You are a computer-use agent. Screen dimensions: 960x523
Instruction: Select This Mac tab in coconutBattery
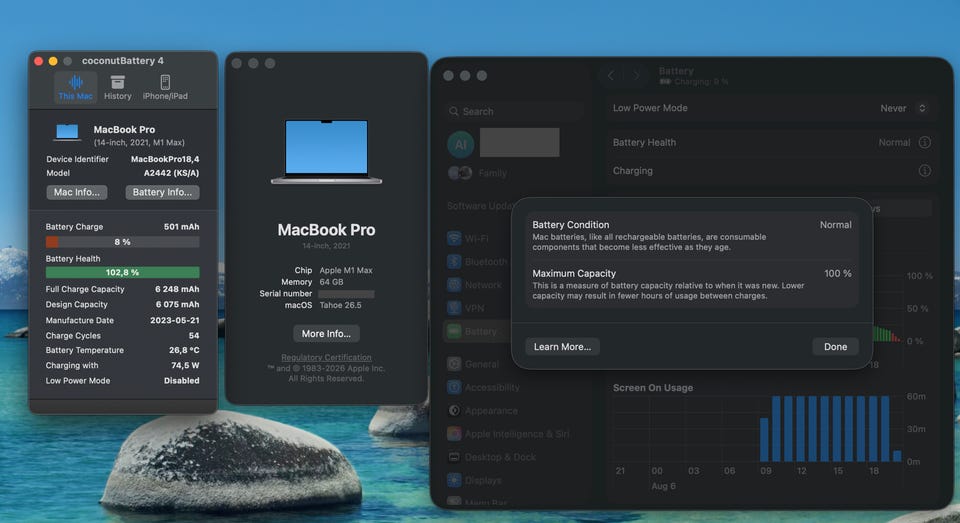75,88
